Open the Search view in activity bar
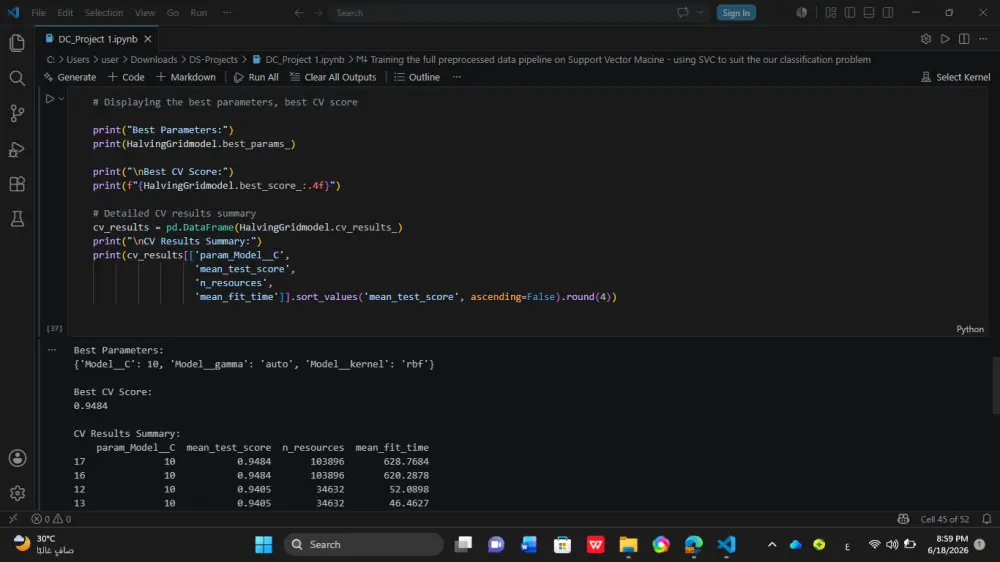Screen dimensions: 1000x562 tap(17, 78)
